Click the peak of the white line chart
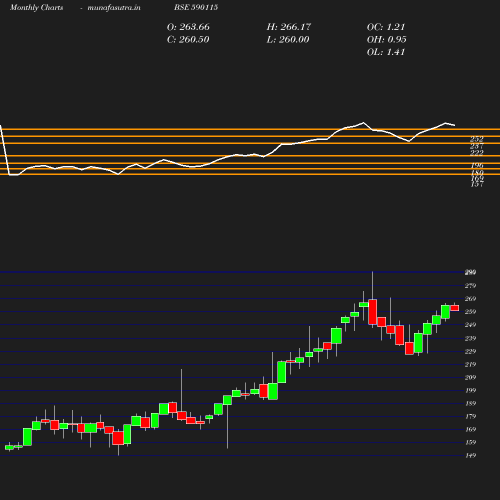This screenshot has height=500, width=500. point(363,123)
